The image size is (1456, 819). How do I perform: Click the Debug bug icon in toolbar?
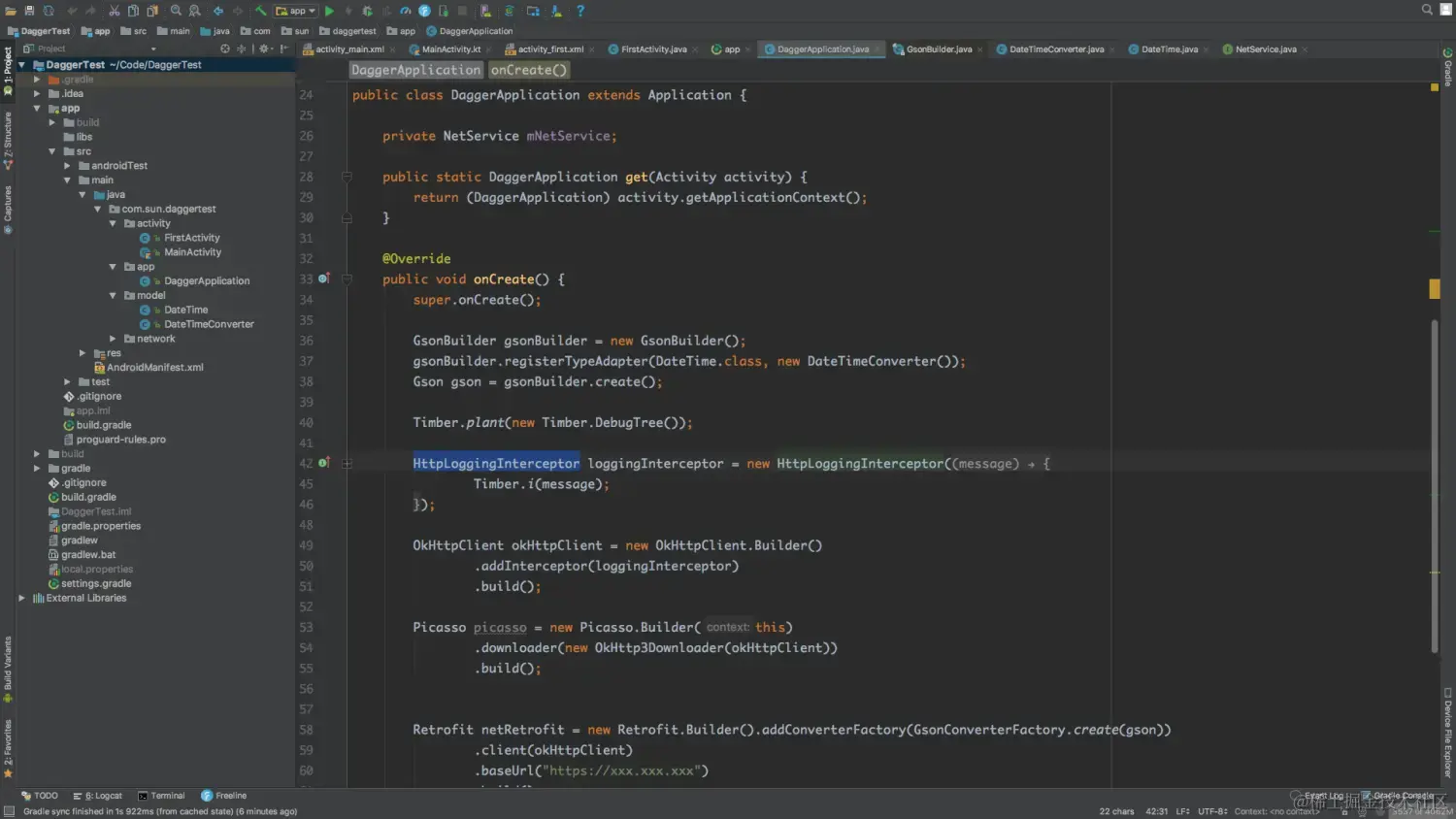coord(367,11)
